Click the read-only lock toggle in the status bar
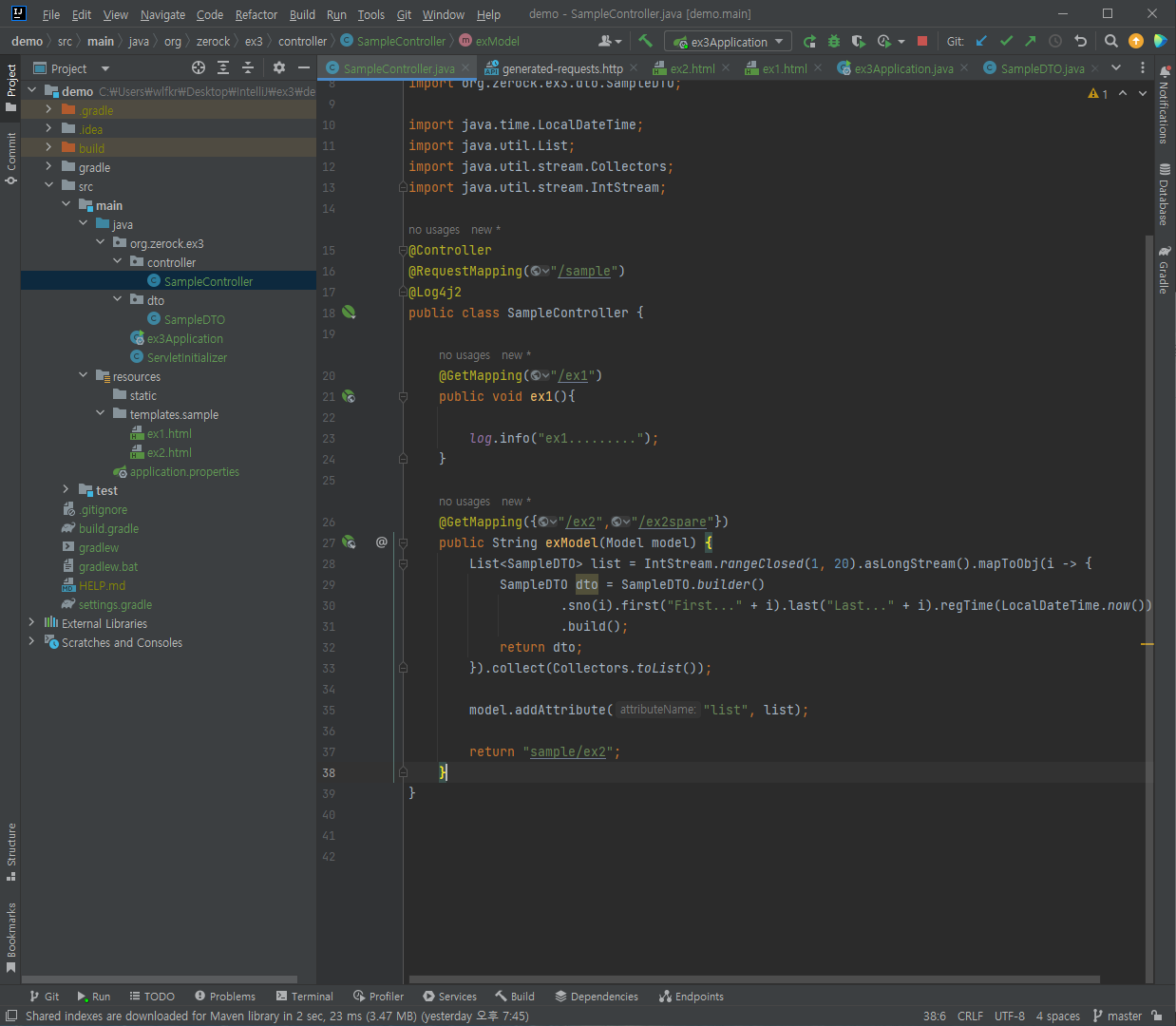The height and width of the screenshot is (1026, 1176). pyautogui.click(x=1156, y=1016)
